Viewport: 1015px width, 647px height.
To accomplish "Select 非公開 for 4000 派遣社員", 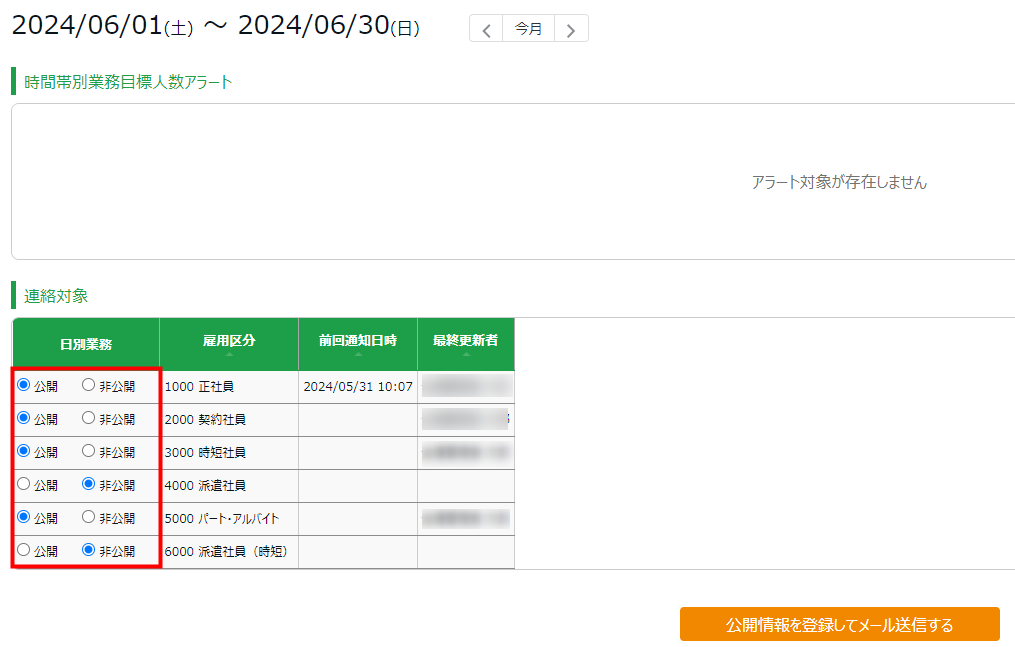I will click(x=89, y=484).
